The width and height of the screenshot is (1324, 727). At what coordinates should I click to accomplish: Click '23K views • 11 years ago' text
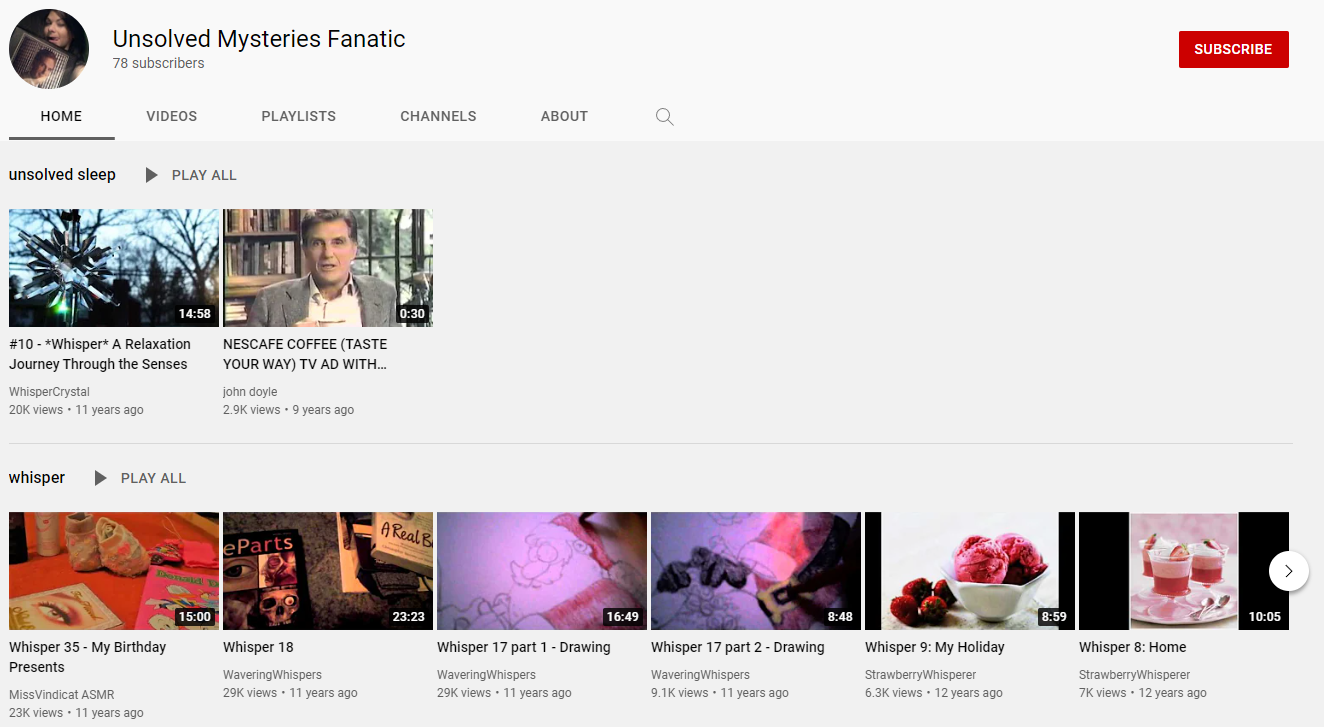click(76, 713)
